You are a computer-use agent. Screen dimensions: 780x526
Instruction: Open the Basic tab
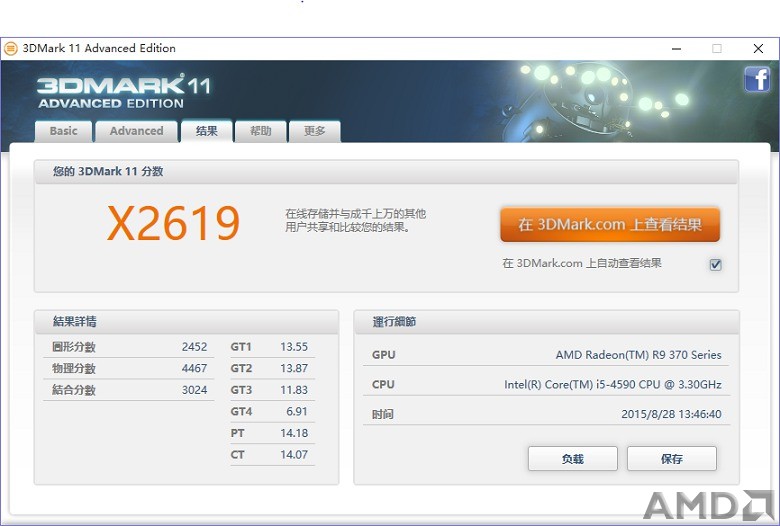[63, 131]
